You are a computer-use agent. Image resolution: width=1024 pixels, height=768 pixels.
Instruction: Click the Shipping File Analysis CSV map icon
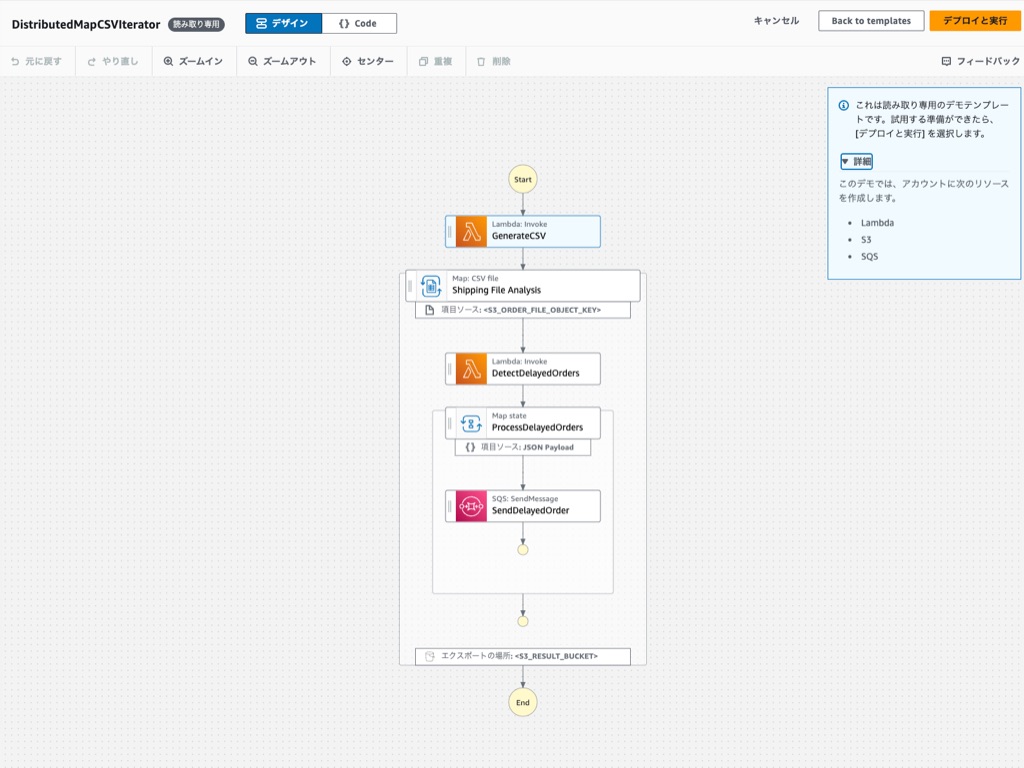[432, 285]
